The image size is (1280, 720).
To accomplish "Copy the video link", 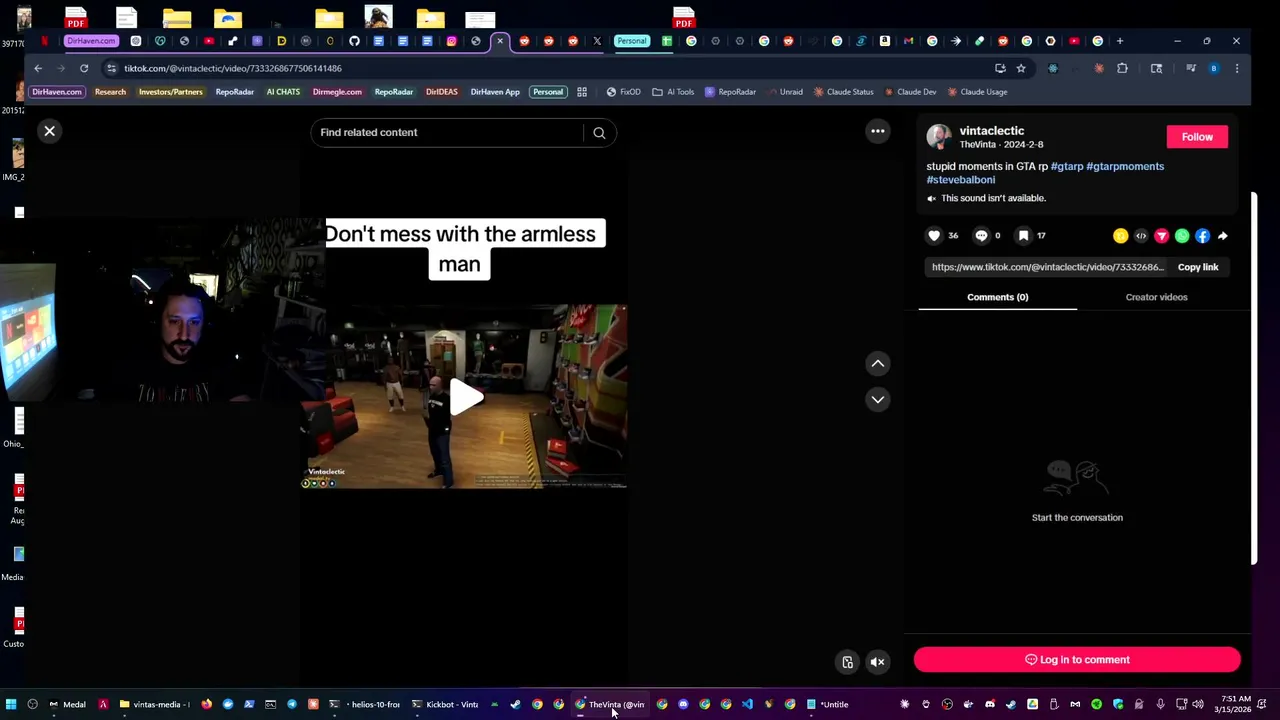I will point(1197,267).
